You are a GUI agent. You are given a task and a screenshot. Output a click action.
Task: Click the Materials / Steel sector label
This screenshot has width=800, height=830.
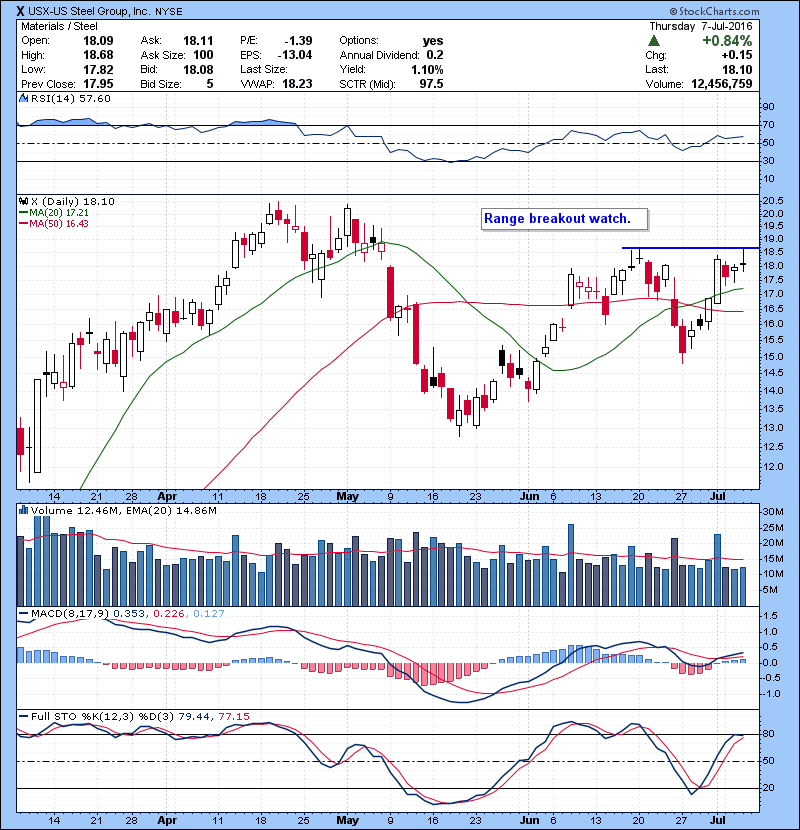pos(59,26)
